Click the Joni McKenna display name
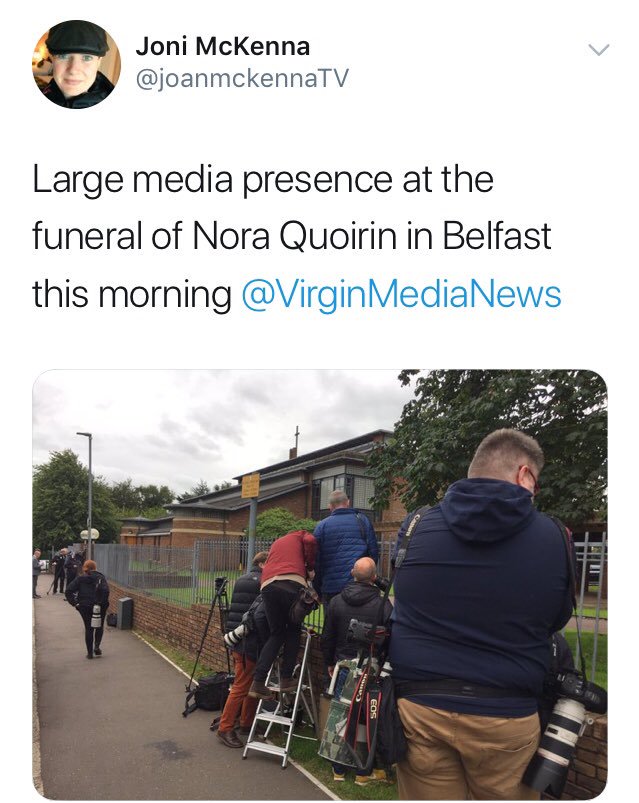Screen dimensions: 639x803 pos(223,47)
